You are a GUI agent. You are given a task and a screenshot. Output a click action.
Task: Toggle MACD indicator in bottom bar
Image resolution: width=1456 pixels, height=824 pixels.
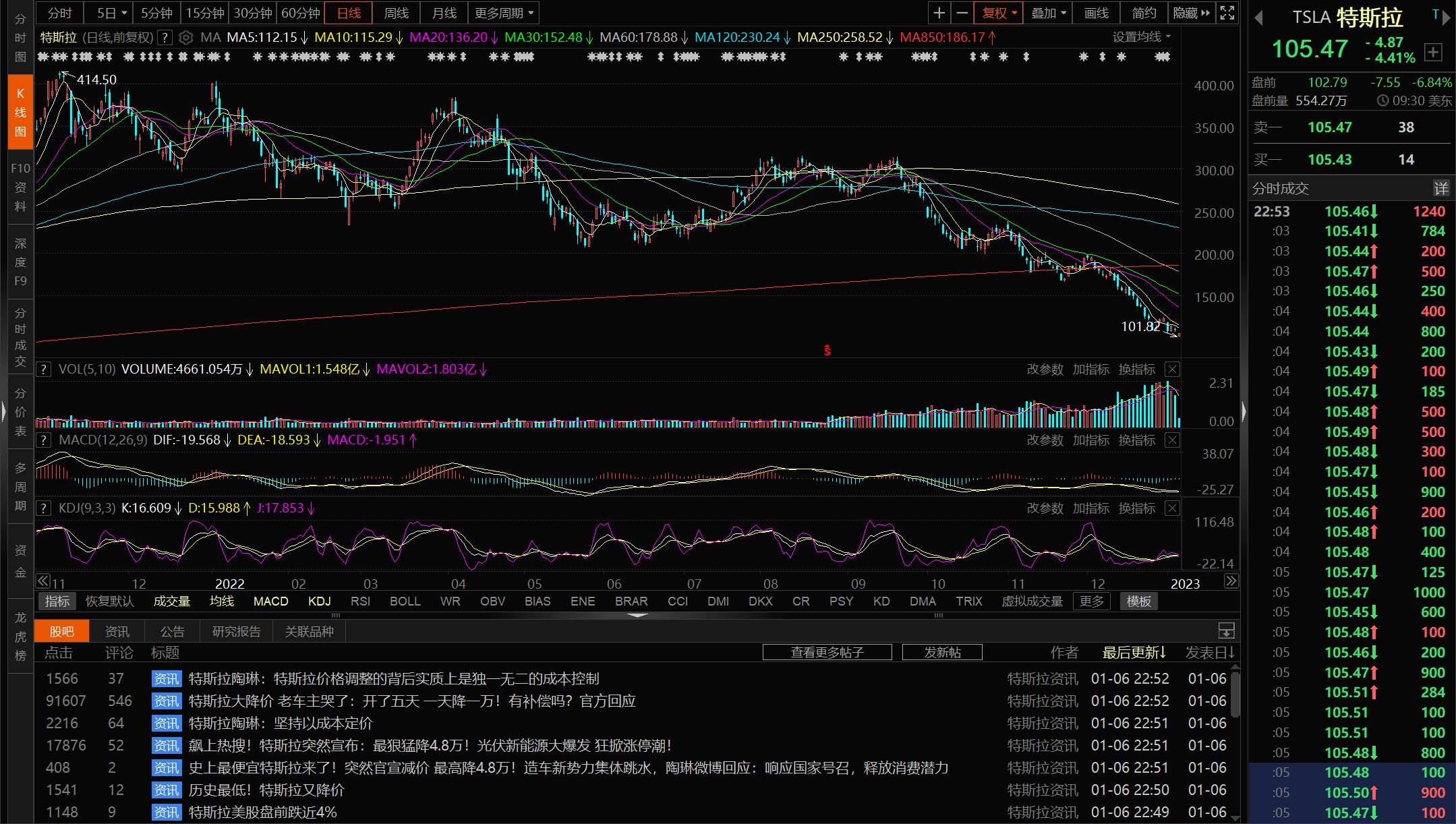pos(271,601)
